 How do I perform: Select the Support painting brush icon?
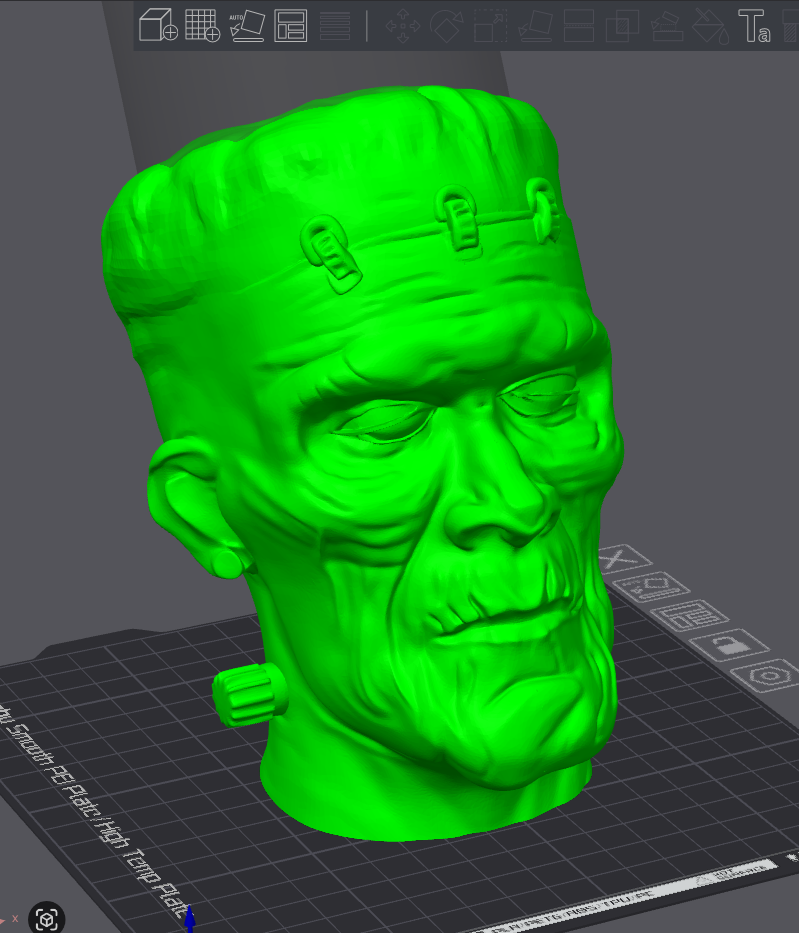(667, 26)
